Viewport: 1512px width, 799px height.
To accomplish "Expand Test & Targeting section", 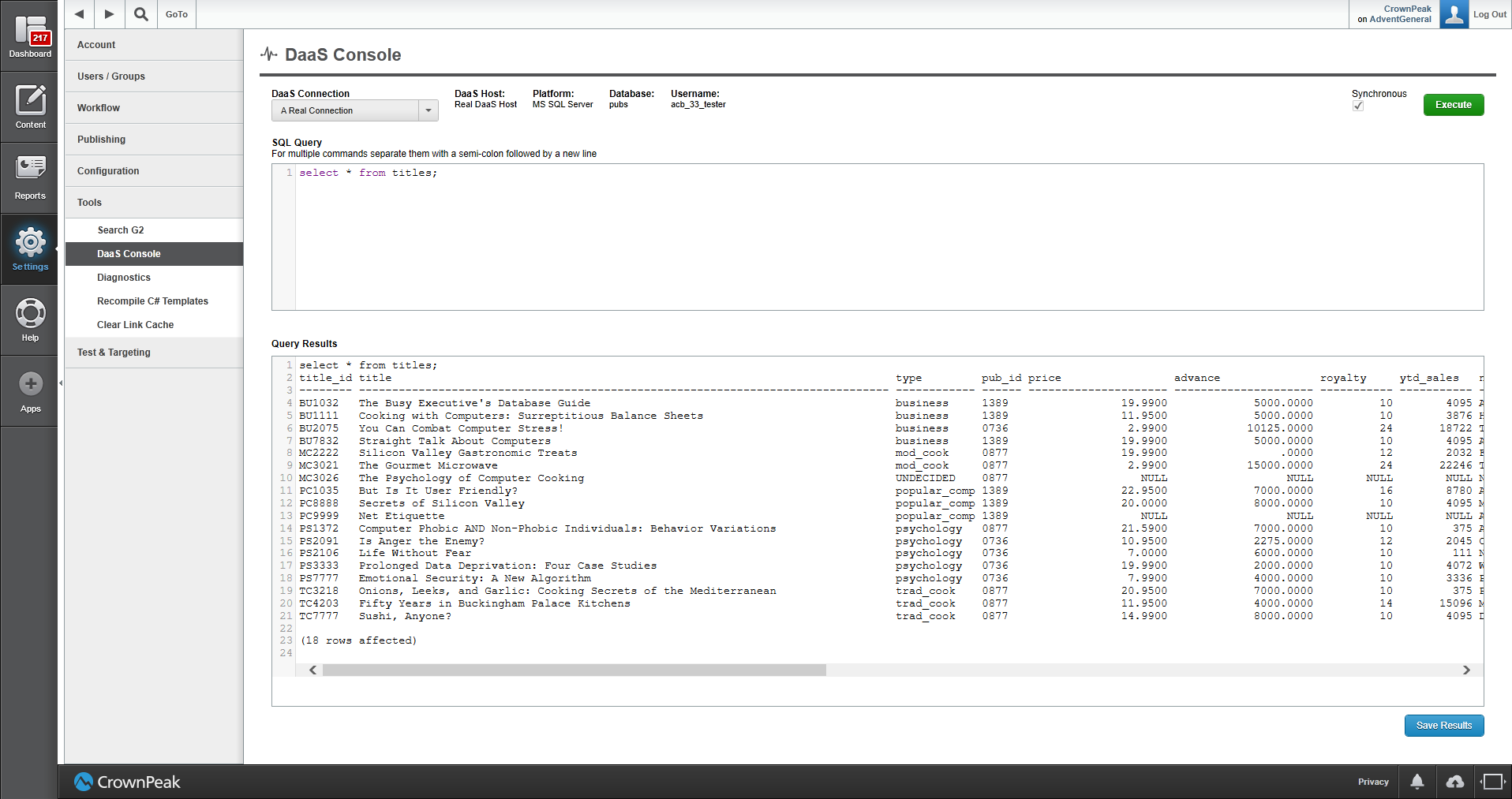I will 154,353.
